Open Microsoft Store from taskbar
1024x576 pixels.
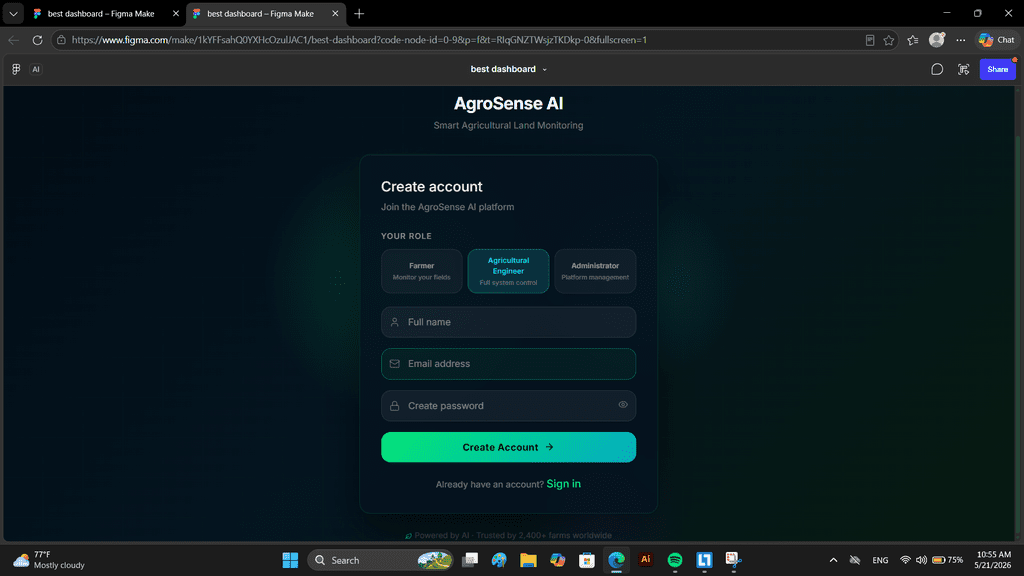click(586, 560)
